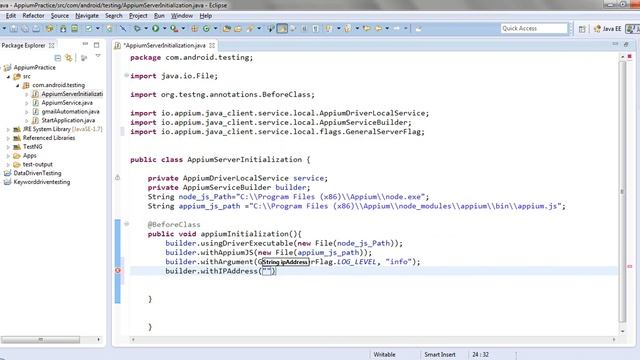
Task: Open the Edit menu
Action: click(x=11, y=16)
